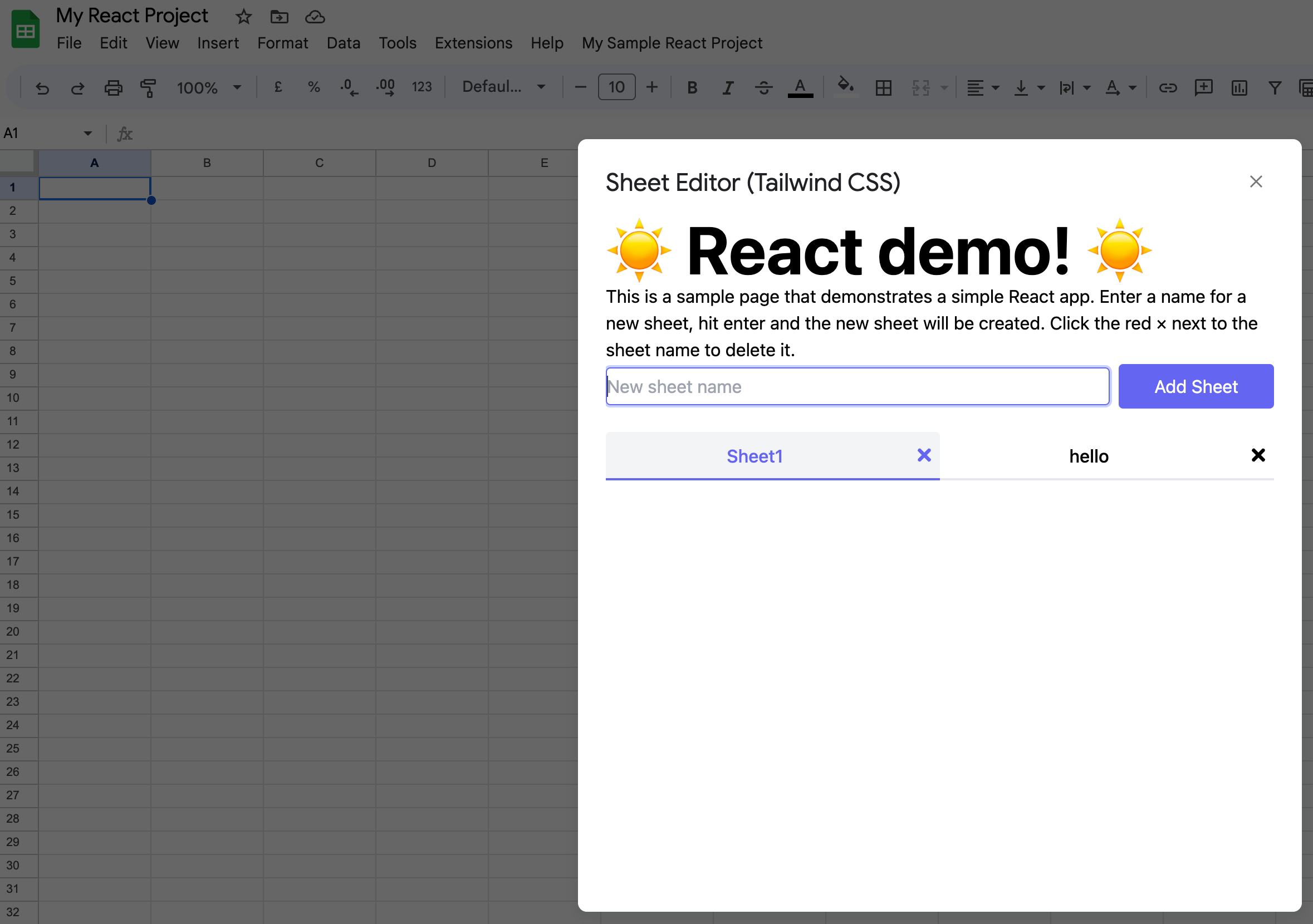This screenshot has height=924, width=1313.
Task: Click the select-all corner box
Action: [x=19, y=163]
